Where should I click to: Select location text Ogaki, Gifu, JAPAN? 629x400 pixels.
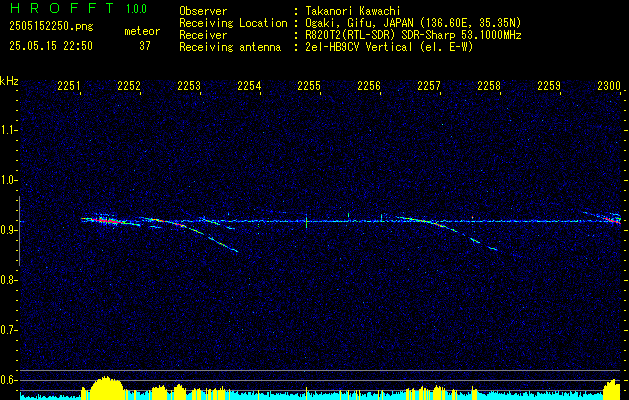(x=359, y=23)
